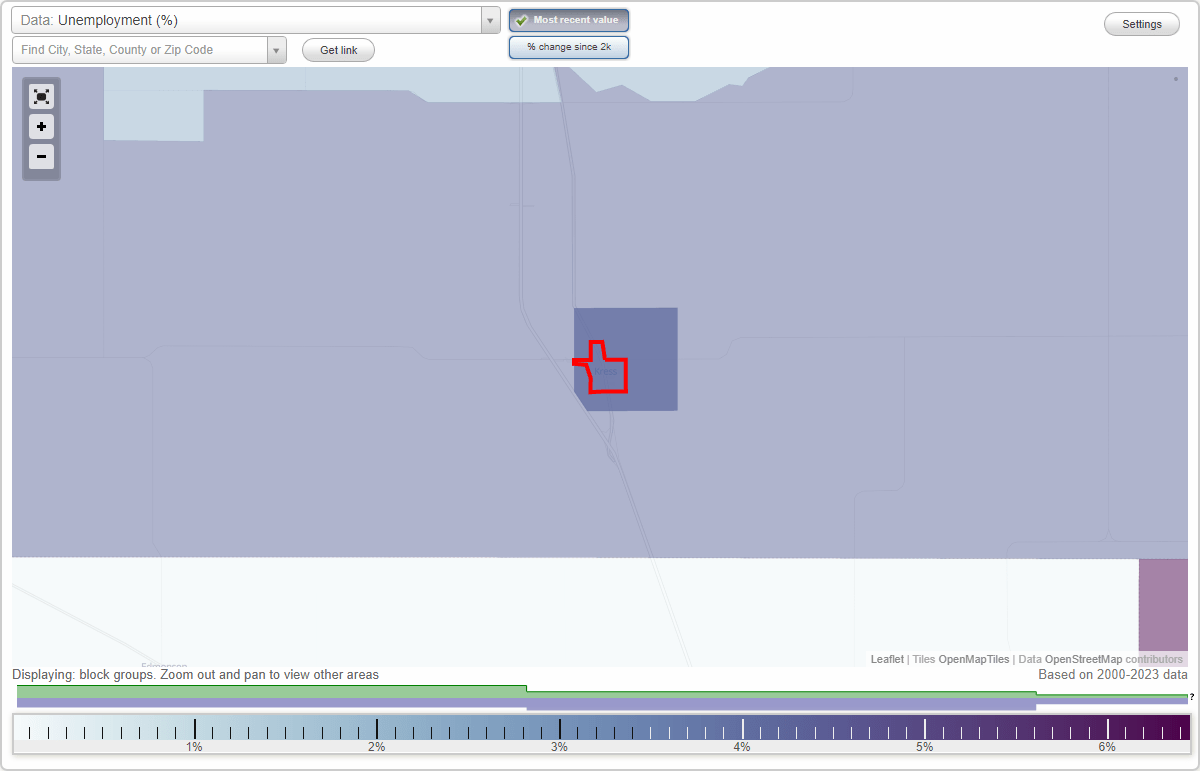Screen dimensions: 1200x771
Task: Click the 4% label on legend
Action: click(x=742, y=747)
